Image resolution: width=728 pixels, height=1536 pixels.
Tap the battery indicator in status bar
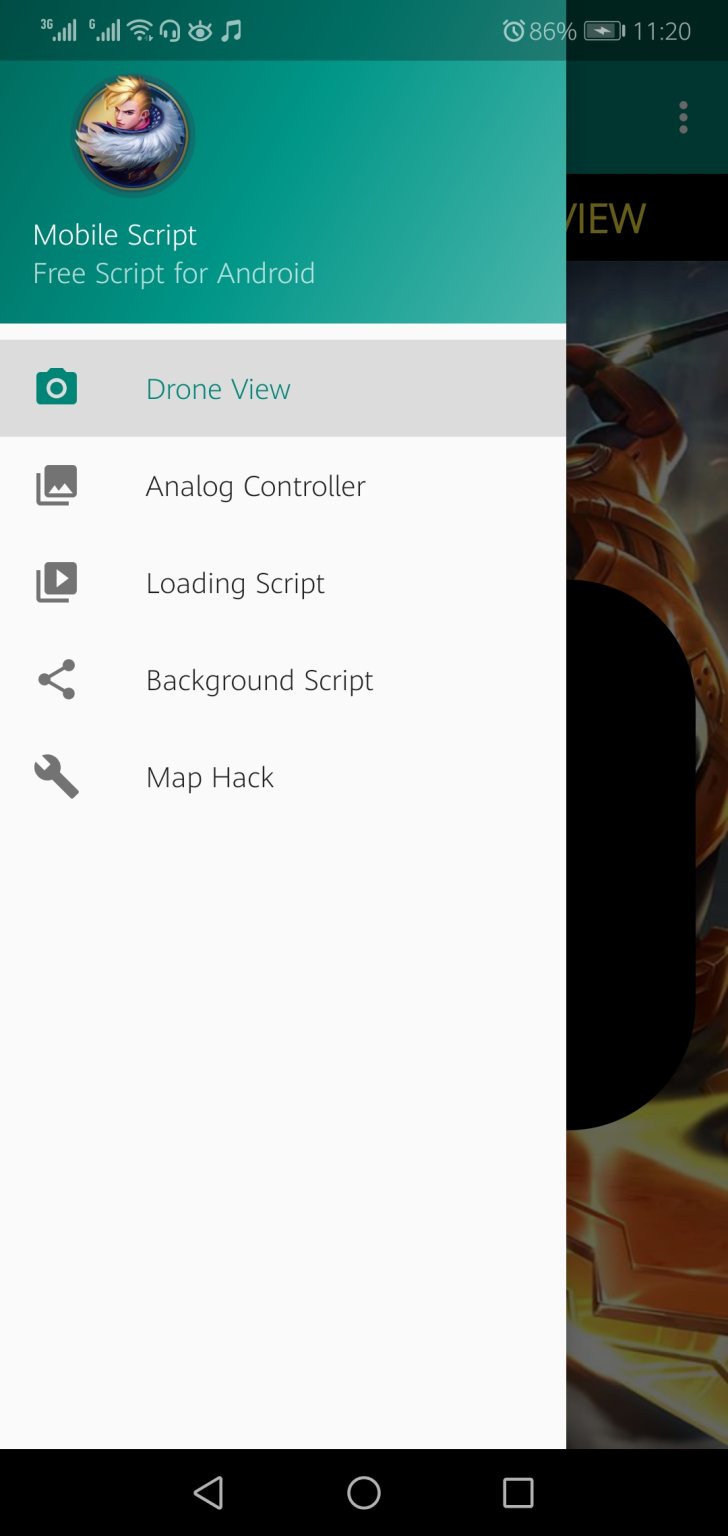pos(605,31)
